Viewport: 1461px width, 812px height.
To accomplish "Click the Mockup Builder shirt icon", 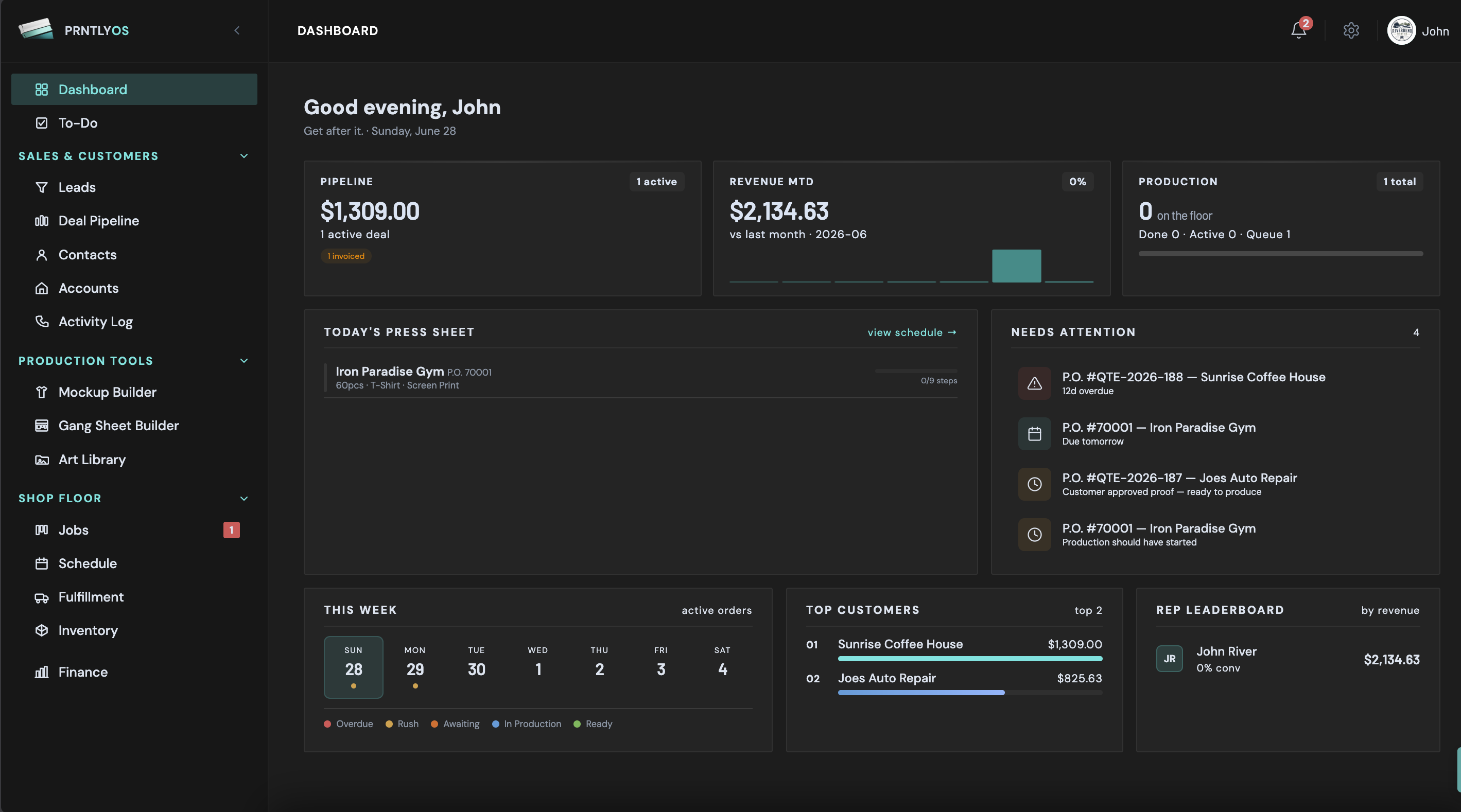I will tap(41, 392).
